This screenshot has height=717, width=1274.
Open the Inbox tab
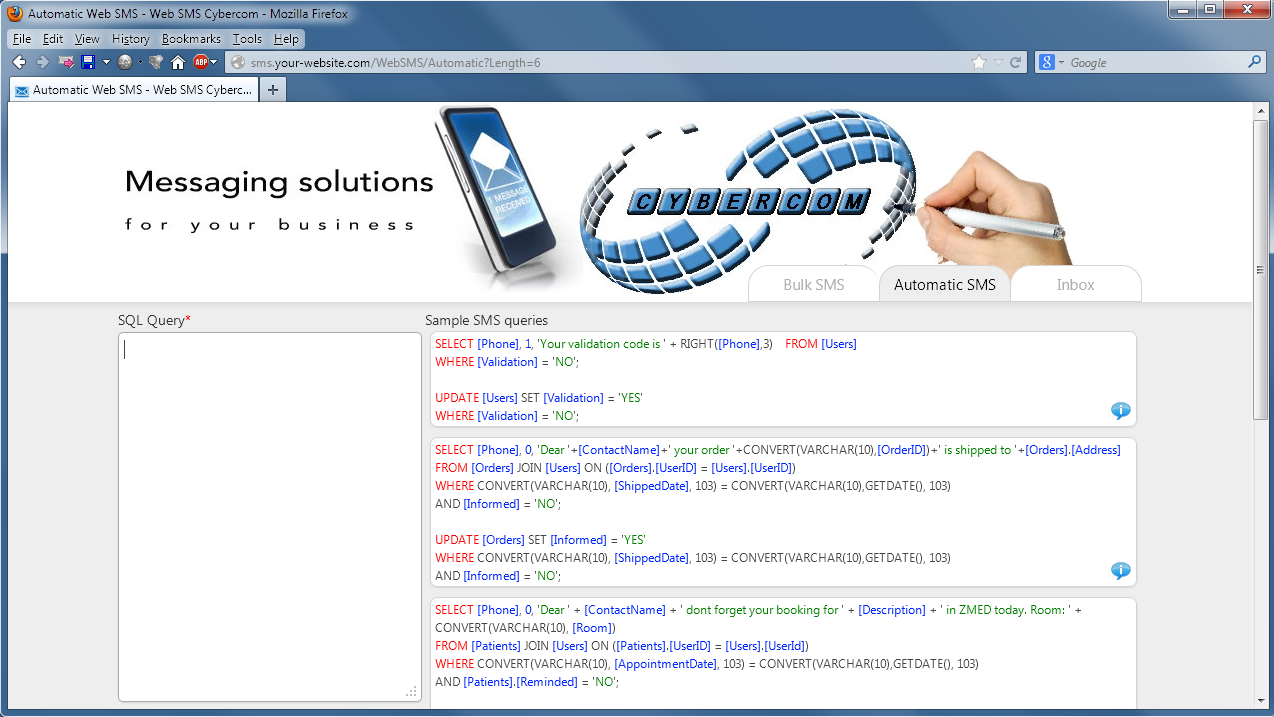[x=1076, y=284]
